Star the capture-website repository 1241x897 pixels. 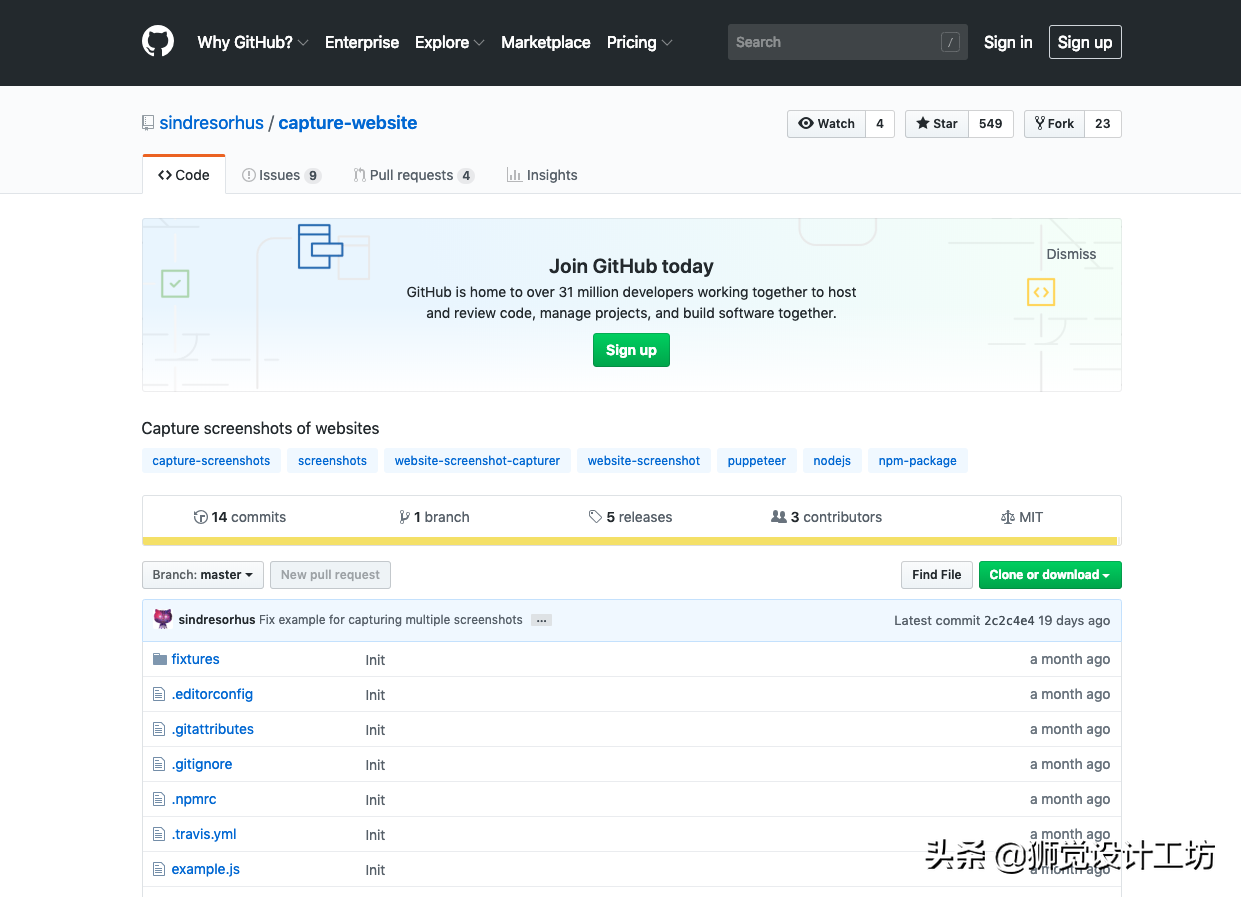point(937,124)
